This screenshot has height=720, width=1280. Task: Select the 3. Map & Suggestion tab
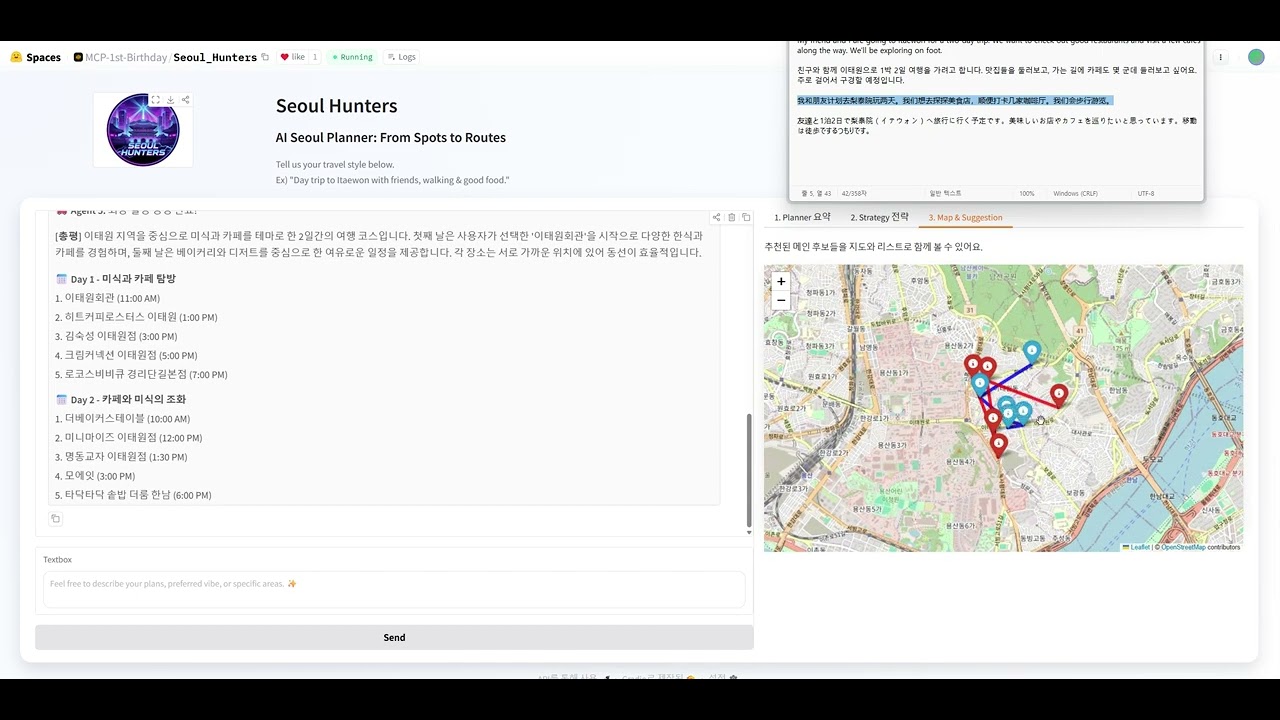click(x=965, y=217)
